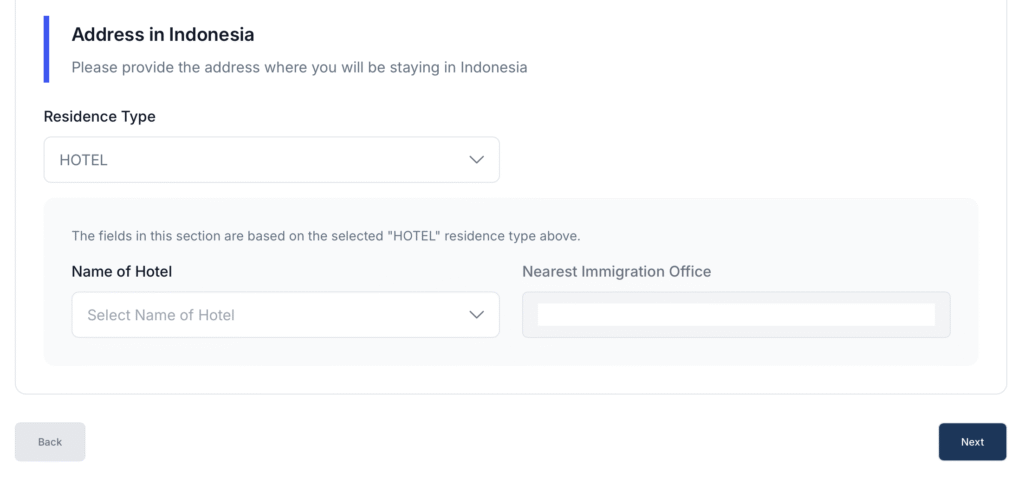Click the chevron in the hotel name selector
The image size is (1024, 479).
point(476,315)
